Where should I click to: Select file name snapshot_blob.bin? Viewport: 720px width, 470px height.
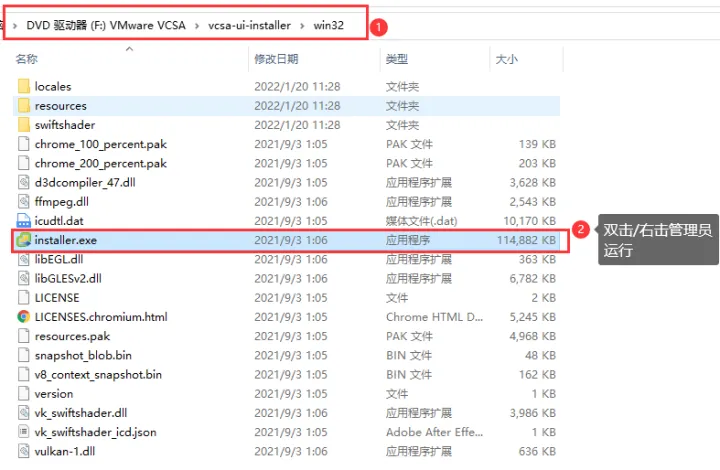pos(83,355)
